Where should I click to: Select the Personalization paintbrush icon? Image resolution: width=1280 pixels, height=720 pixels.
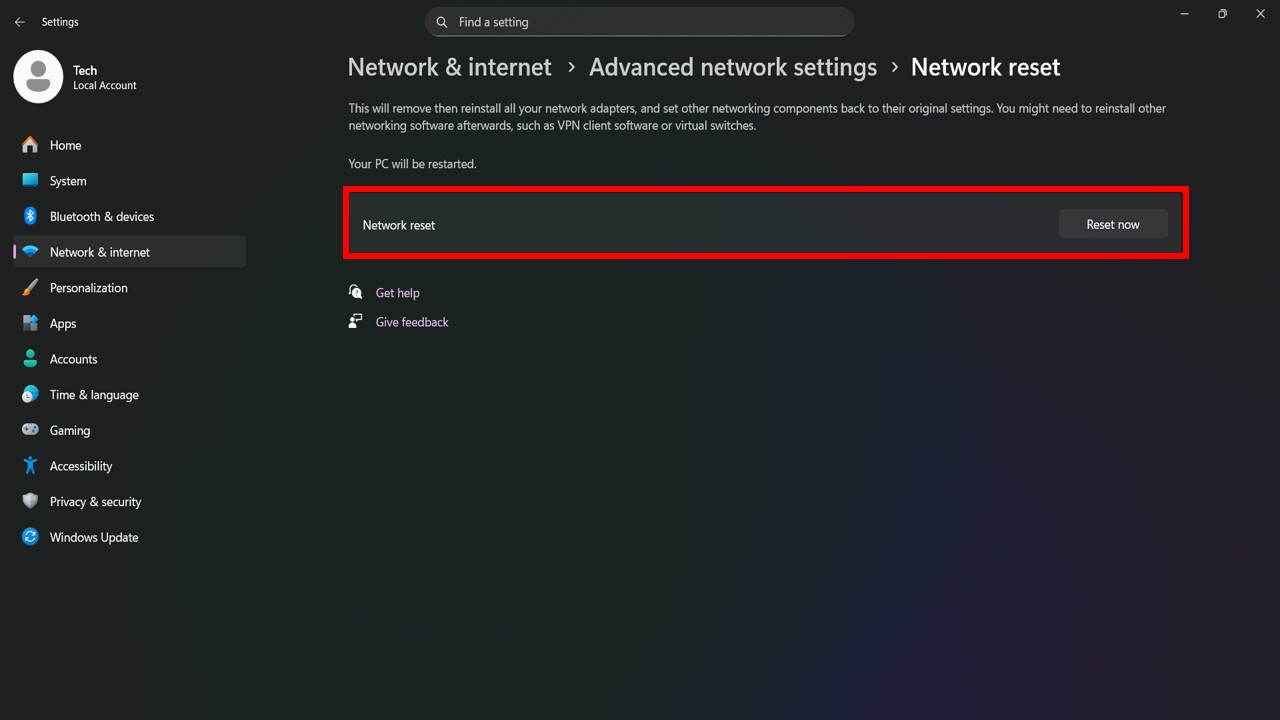pyautogui.click(x=30, y=288)
